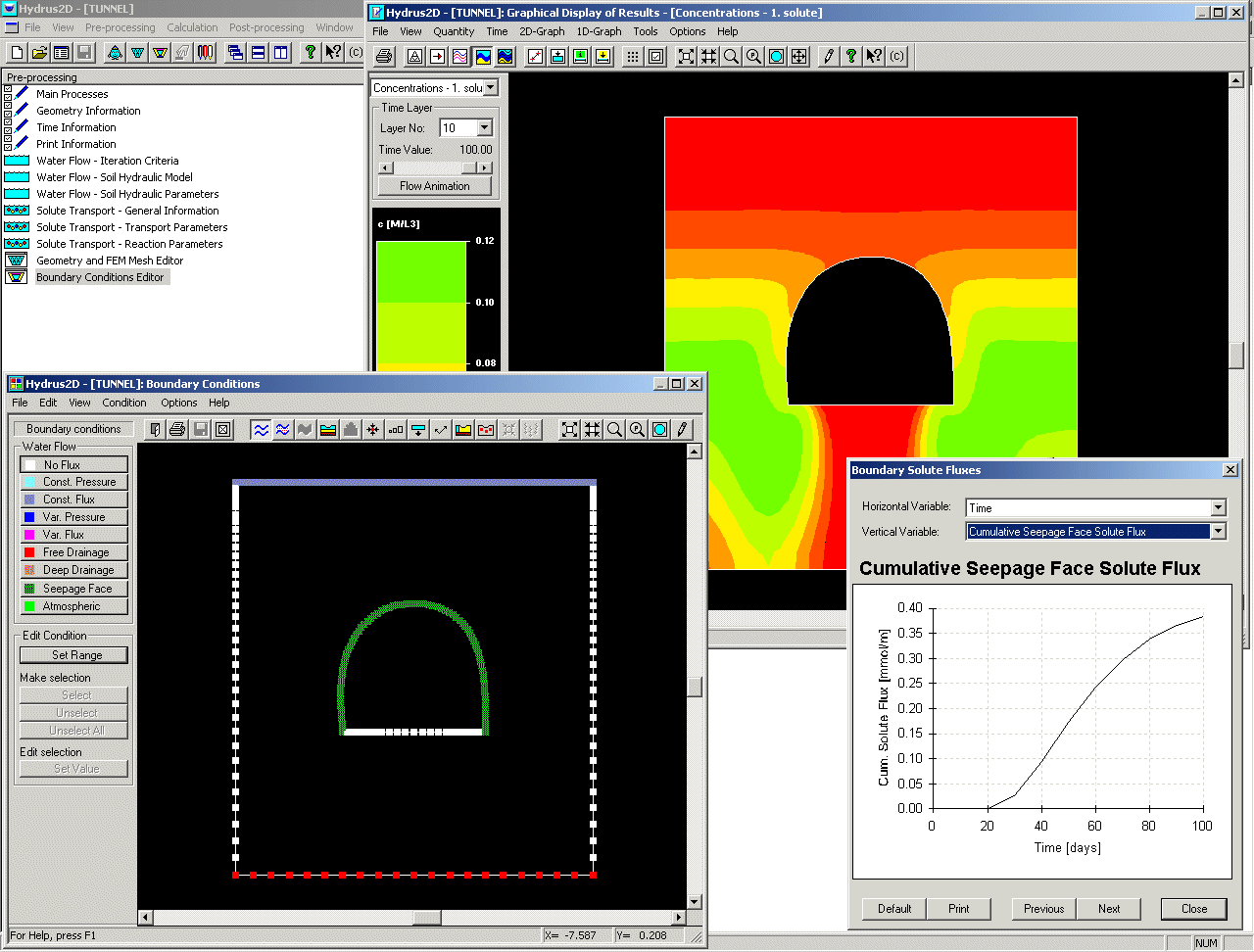This screenshot has width=1254, height=952.
Task: Open the Layer No dropdown
Action: (484, 128)
